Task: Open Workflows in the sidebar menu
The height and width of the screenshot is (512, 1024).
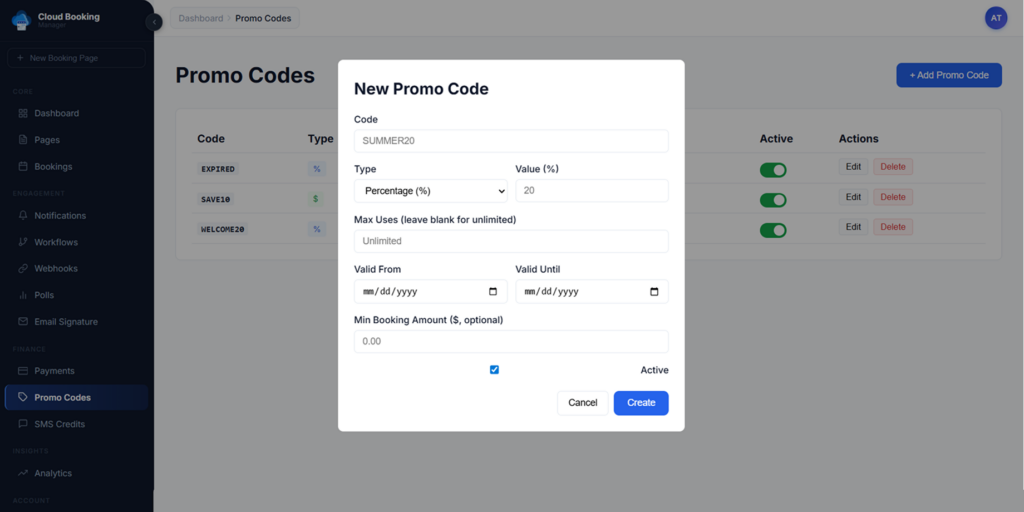Action: point(55,242)
